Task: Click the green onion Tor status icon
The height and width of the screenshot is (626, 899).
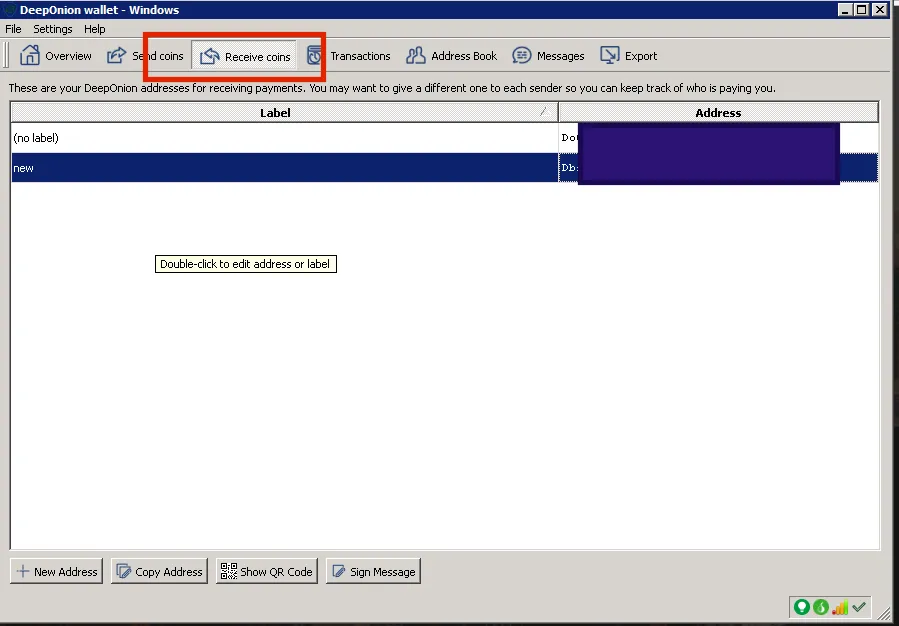Action: point(821,607)
